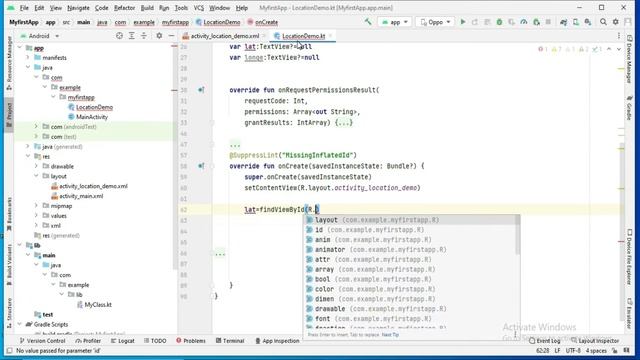The width and height of the screenshot is (640, 360).
Task: Open Project panel options gear
Action: tap(159, 36)
